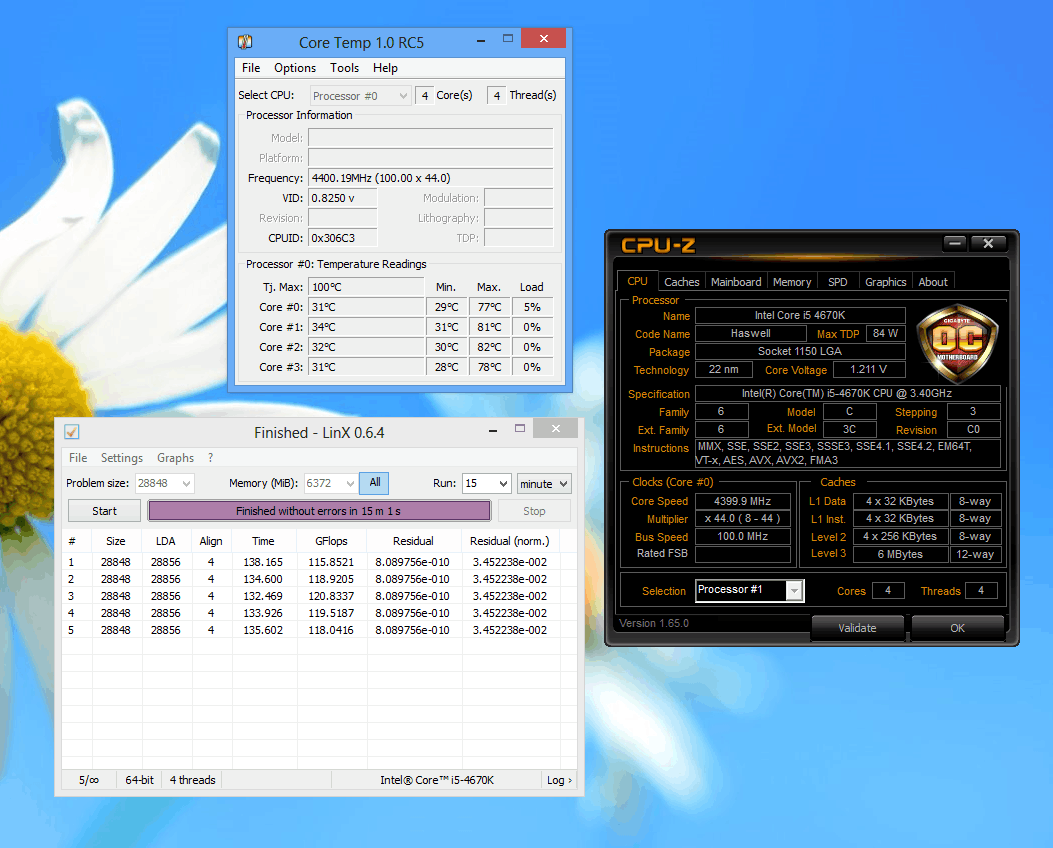Viewport: 1053px width, 848px height.
Task: Switch to Graphics tab in CPU-Z
Action: 885,282
